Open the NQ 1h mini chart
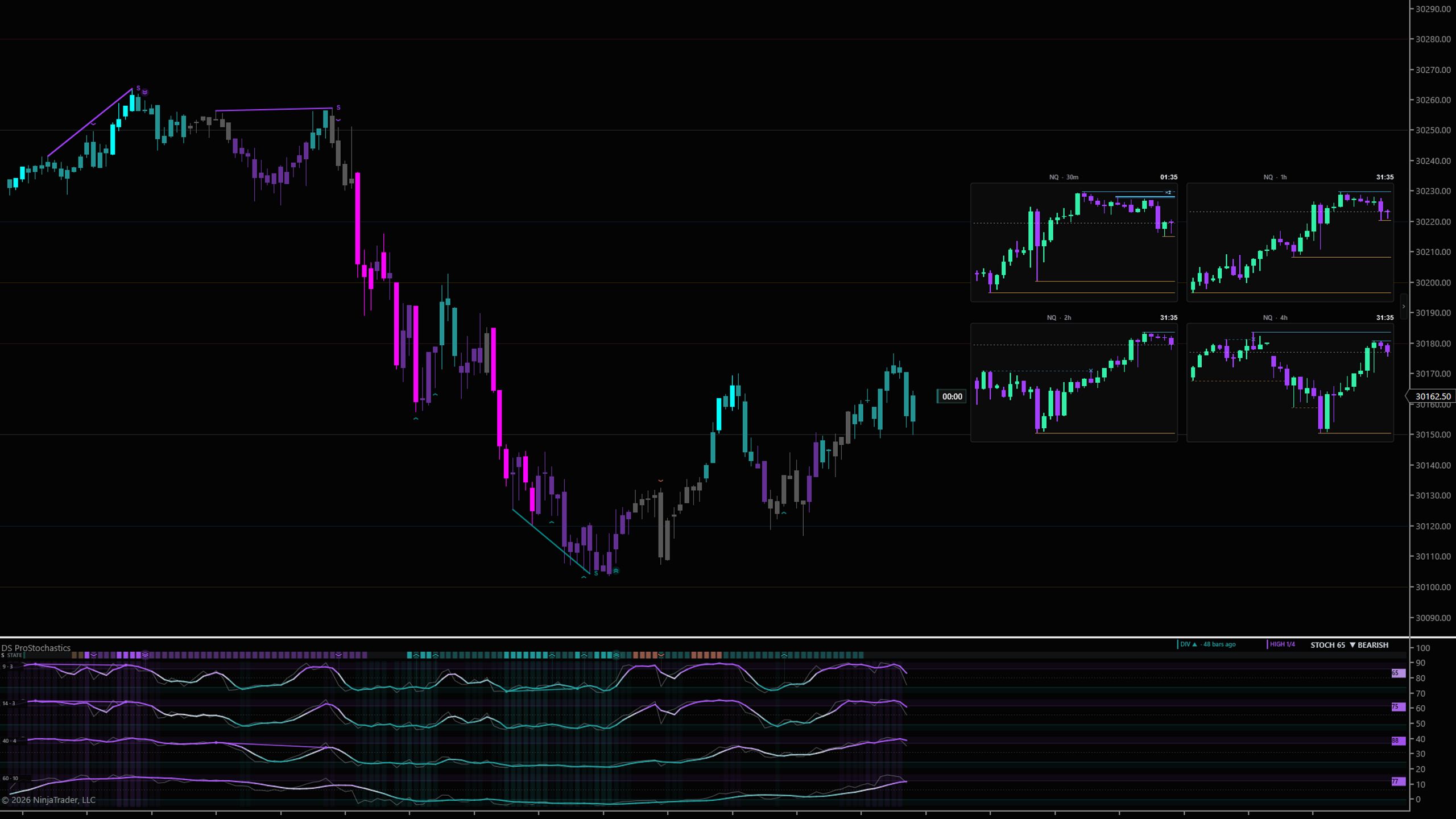The width and height of the screenshot is (1456, 819). click(1290, 242)
